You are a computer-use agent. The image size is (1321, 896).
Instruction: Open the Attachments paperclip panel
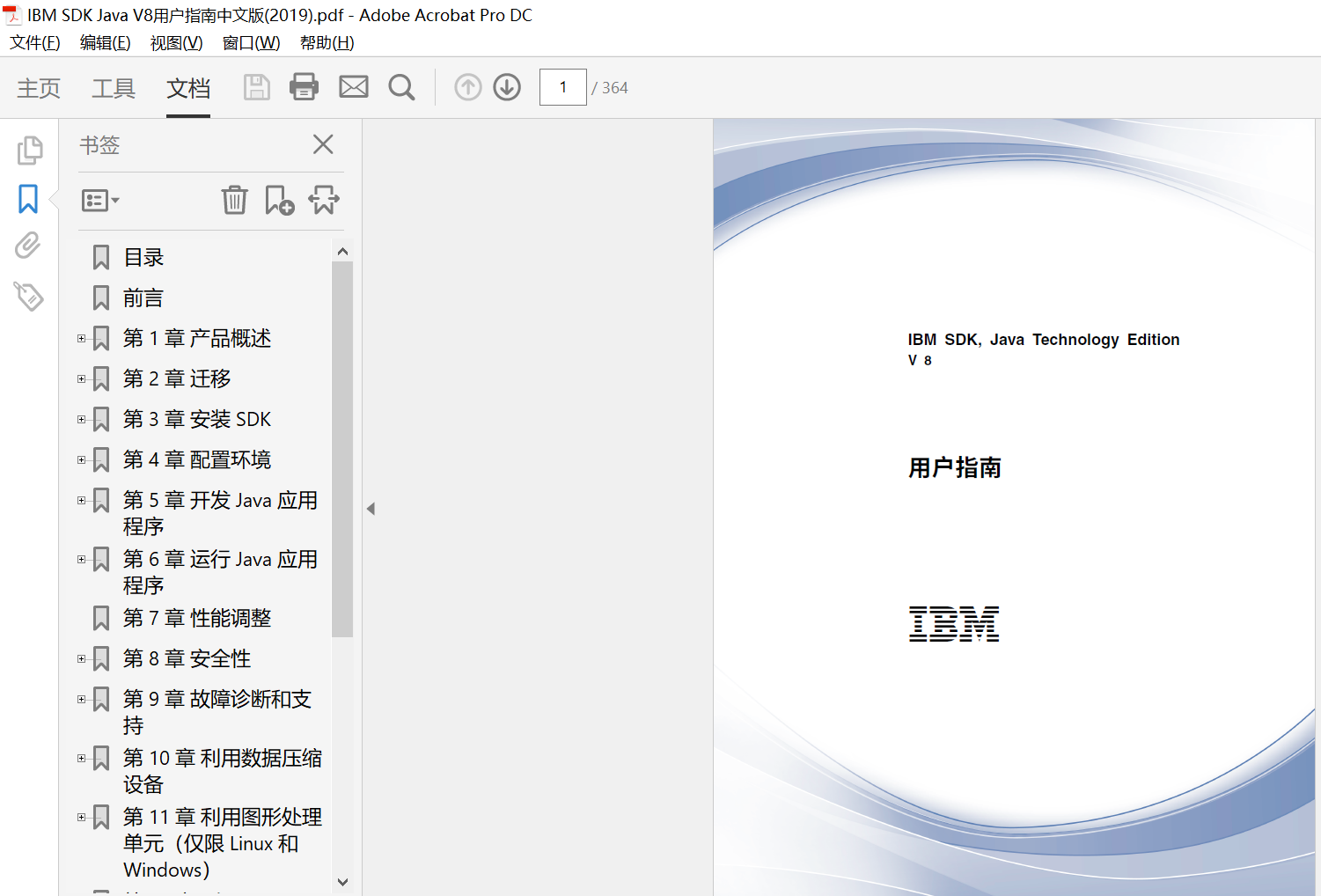point(28,246)
